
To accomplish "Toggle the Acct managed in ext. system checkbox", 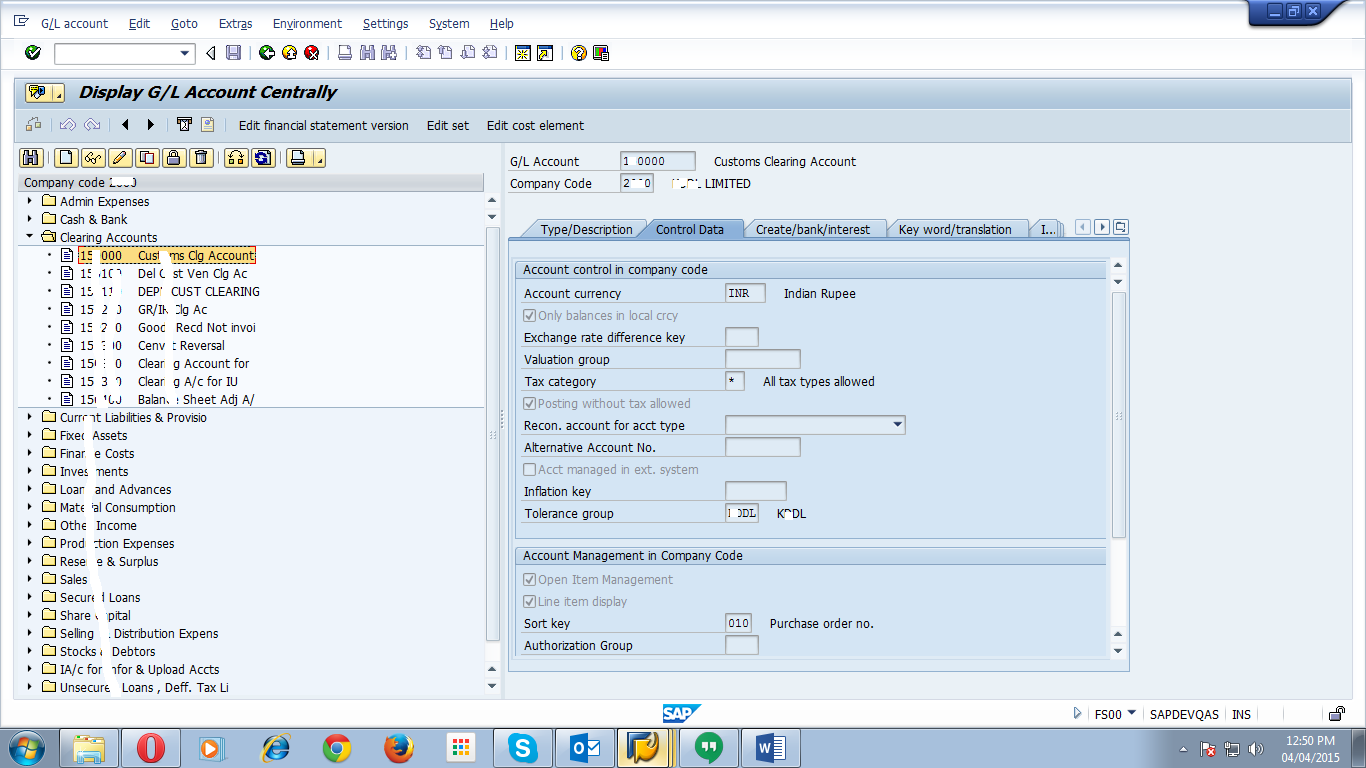I will tap(529, 469).
